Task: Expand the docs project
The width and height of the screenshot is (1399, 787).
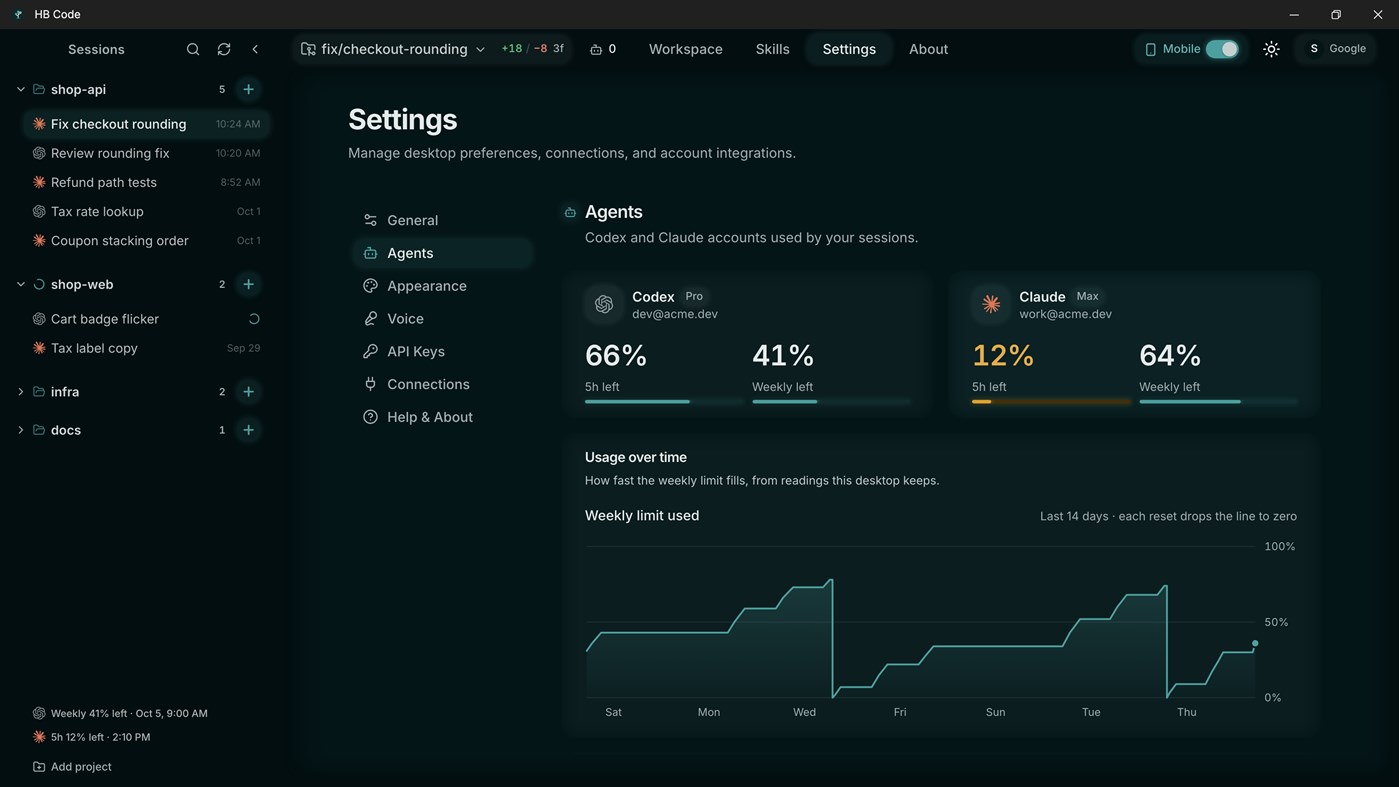Action: 20,430
